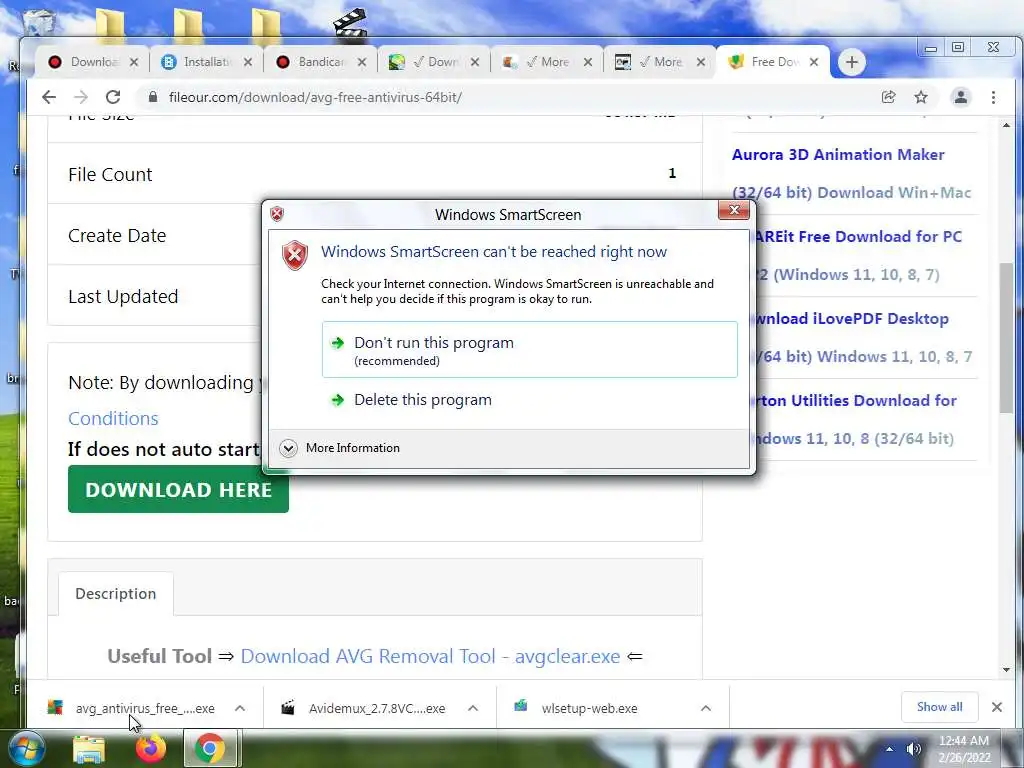1024x768 pixels.
Task: Click the DOWNLOAD HERE button
Action: 178,489
